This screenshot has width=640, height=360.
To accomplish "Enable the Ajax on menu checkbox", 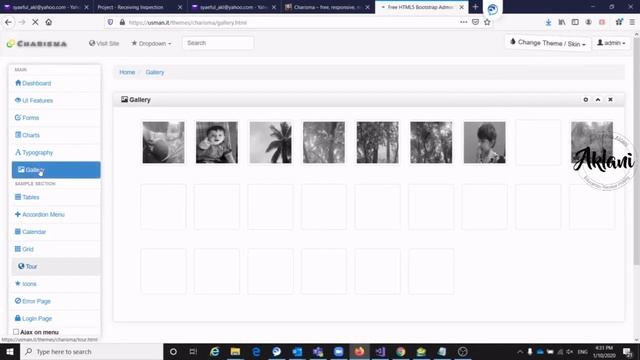I will tap(16, 332).
